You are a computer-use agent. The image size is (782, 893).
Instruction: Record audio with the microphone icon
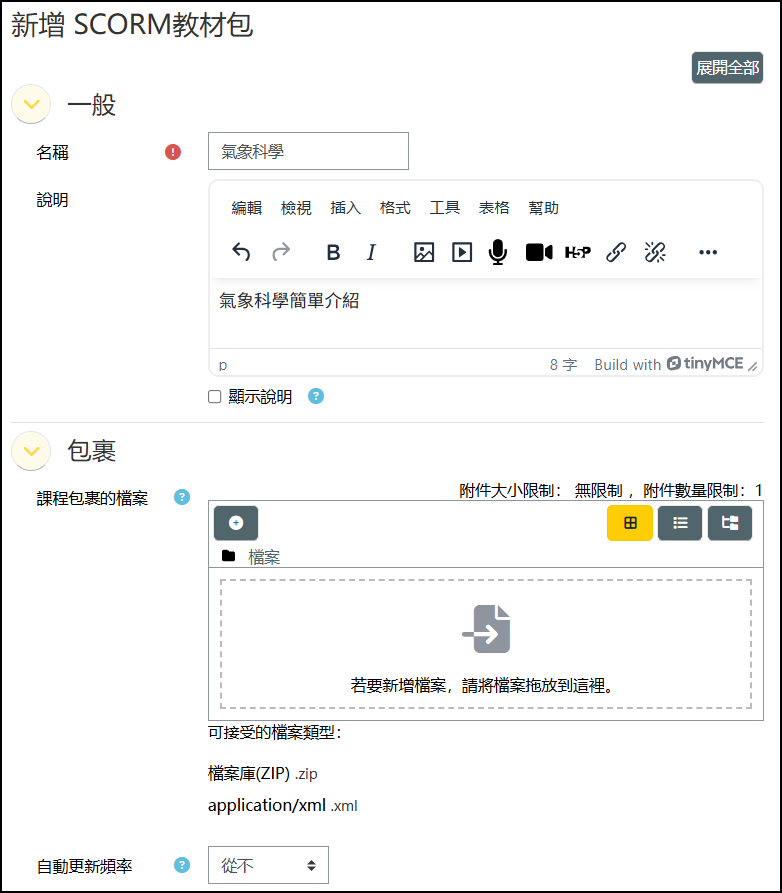498,252
